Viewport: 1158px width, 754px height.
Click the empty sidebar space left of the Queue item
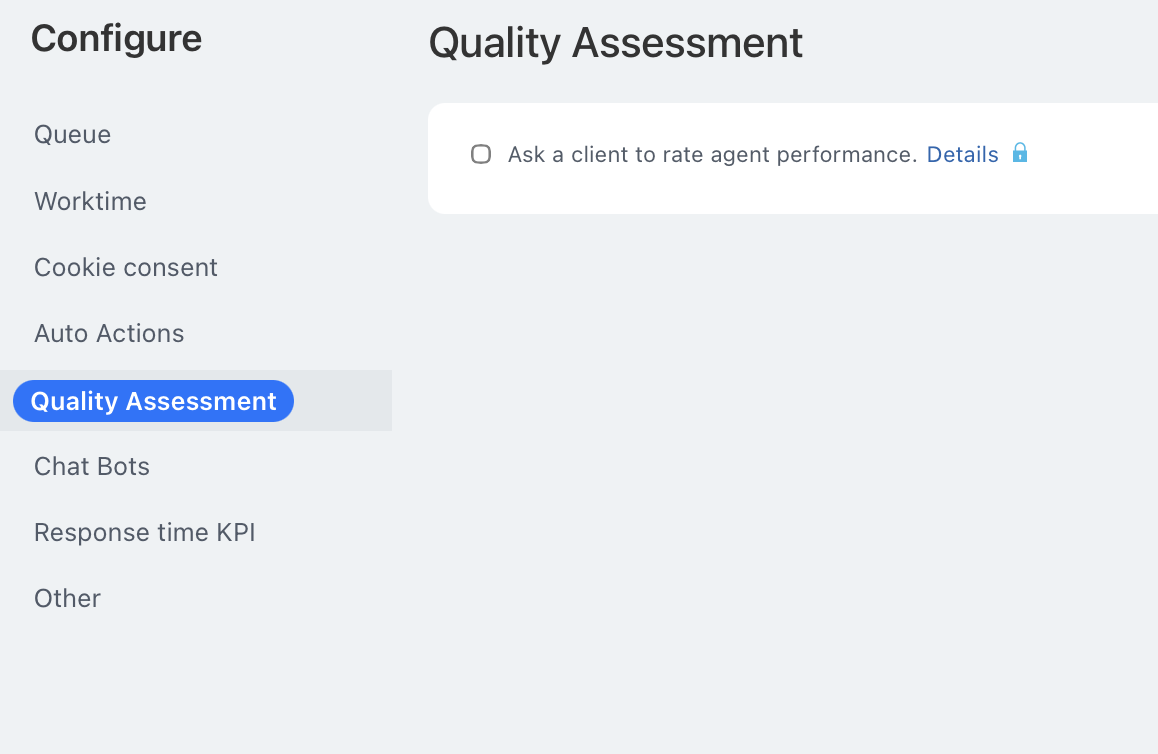[15, 134]
